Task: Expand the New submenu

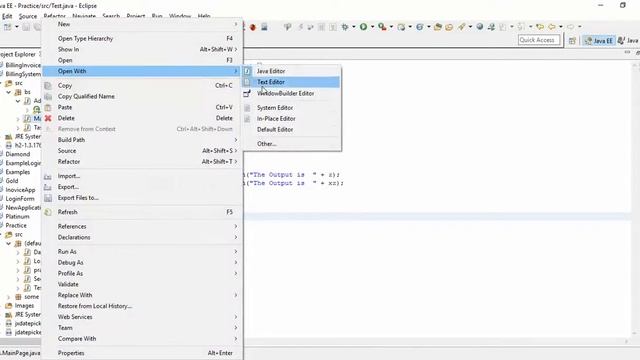Action: tap(142, 24)
